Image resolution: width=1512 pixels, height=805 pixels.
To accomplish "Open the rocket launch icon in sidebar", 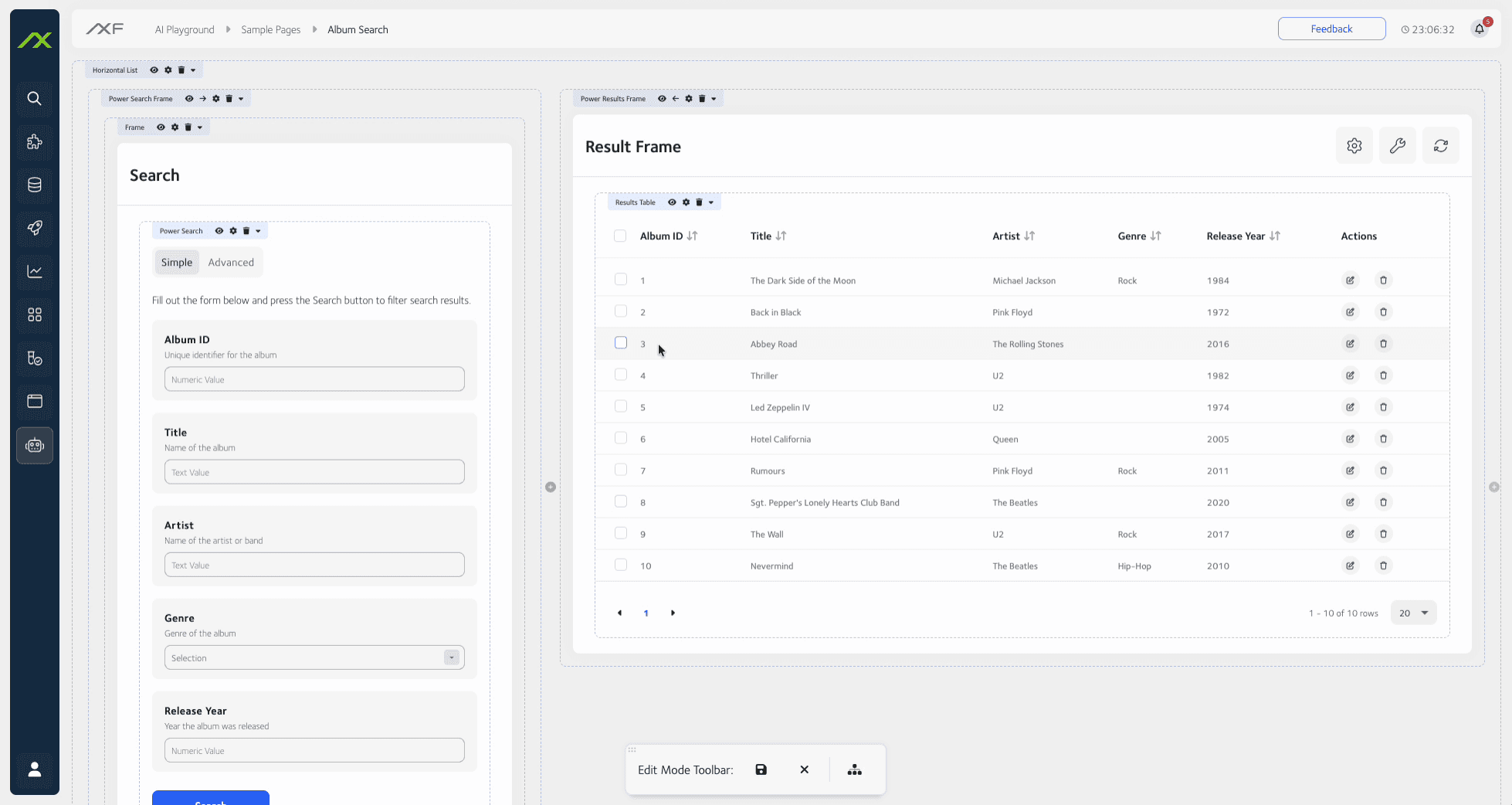I will [x=34, y=228].
